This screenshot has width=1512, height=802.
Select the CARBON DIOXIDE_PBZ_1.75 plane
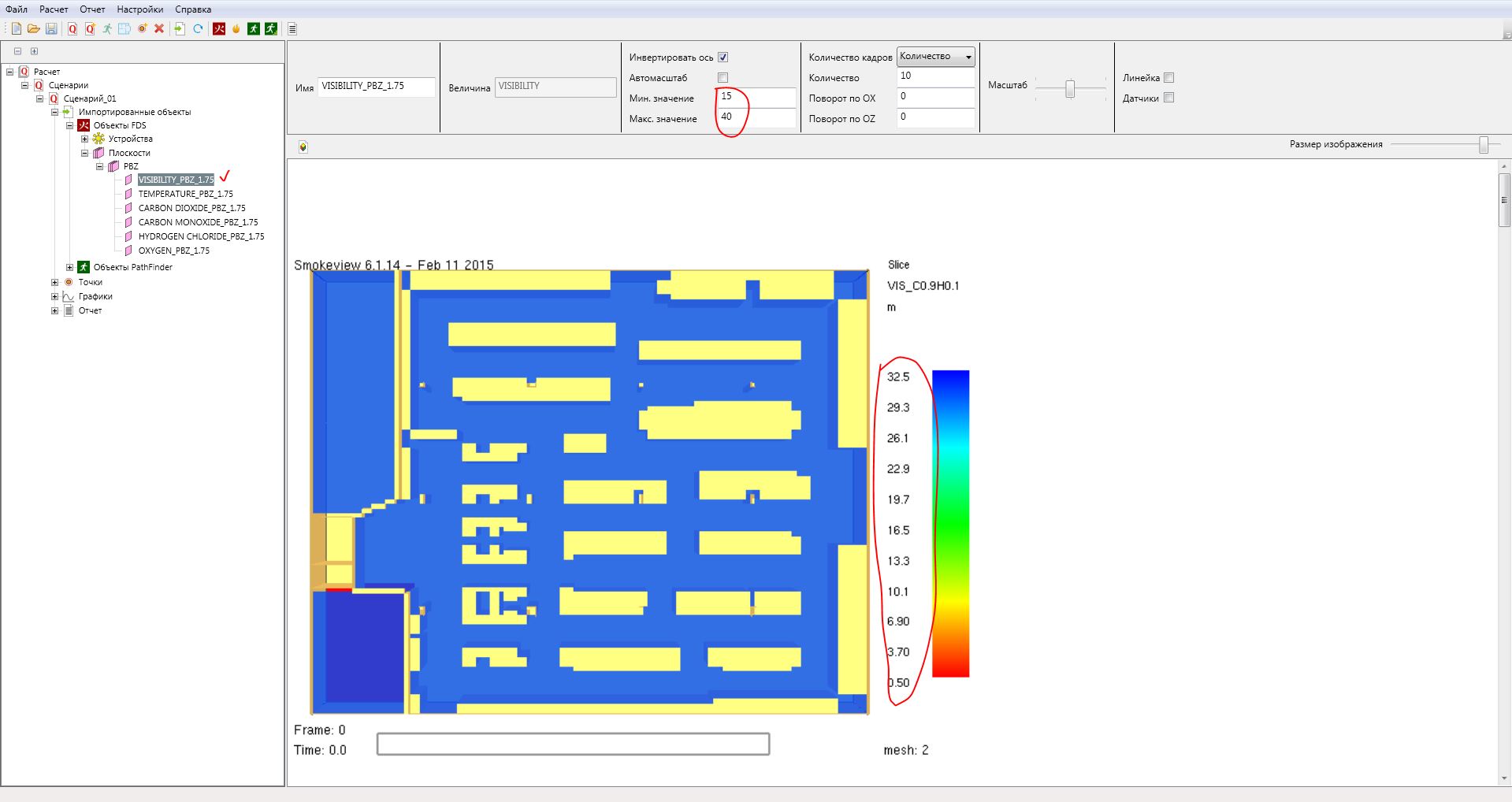191,208
